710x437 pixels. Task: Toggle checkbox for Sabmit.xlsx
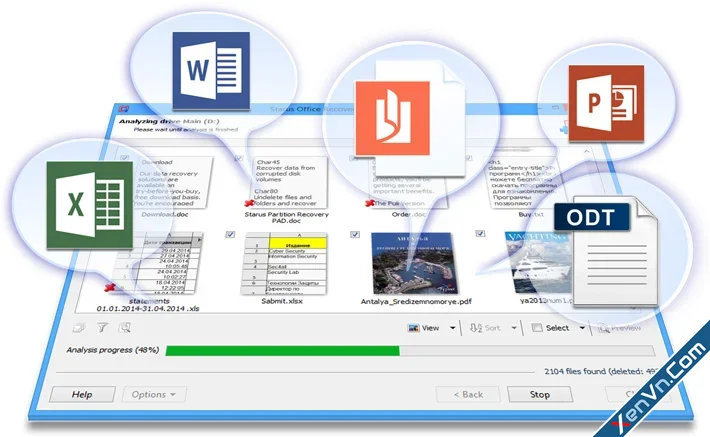point(230,234)
